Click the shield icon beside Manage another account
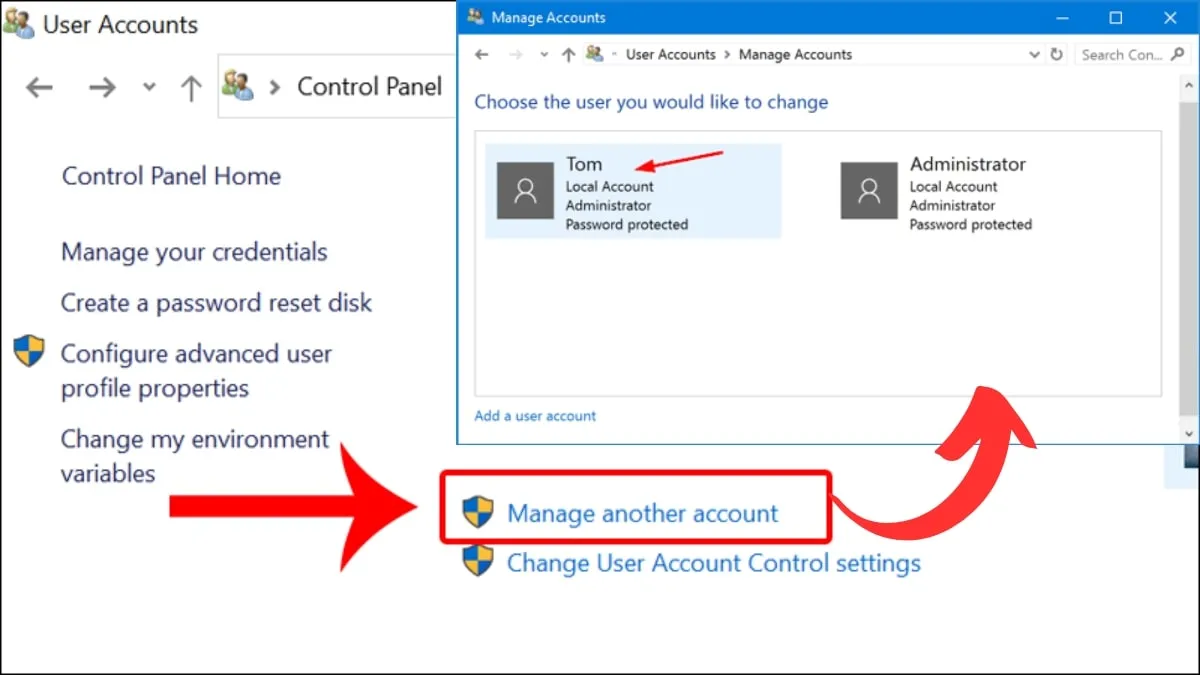The image size is (1200, 675). (x=478, y=513)
